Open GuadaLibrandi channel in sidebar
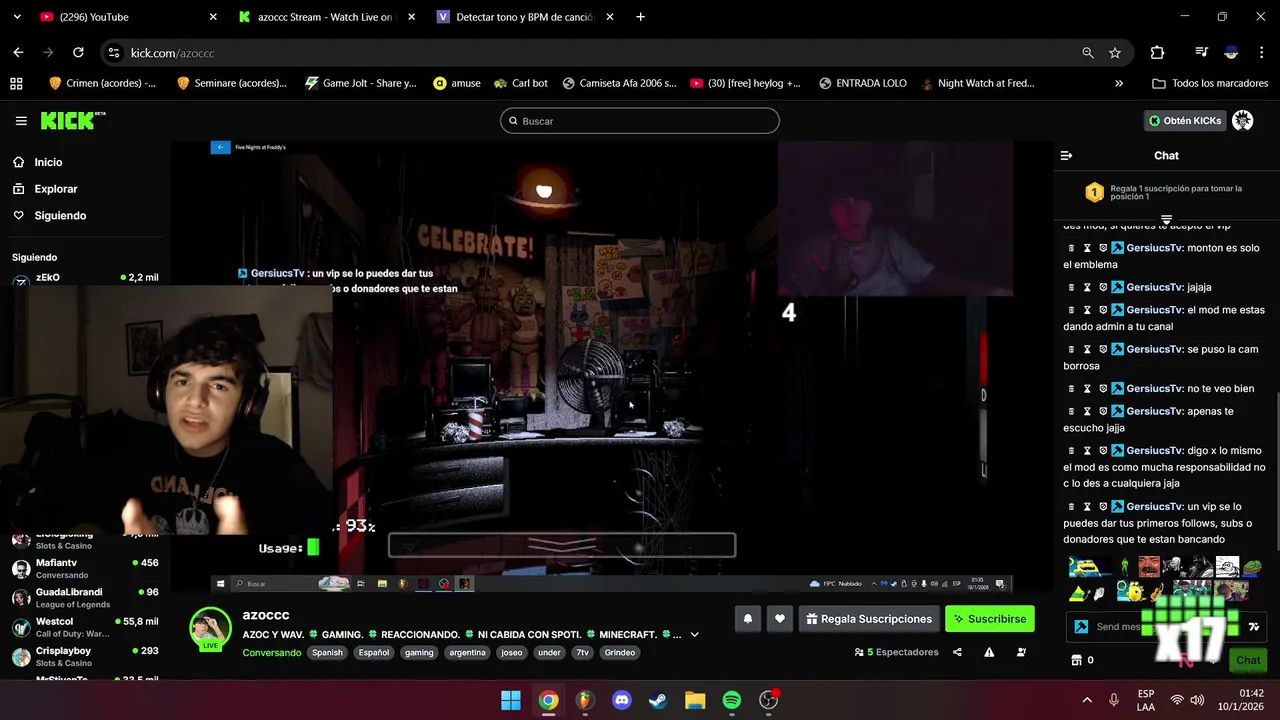Screen dimensions: 1280x720 [x=85, y=597]
